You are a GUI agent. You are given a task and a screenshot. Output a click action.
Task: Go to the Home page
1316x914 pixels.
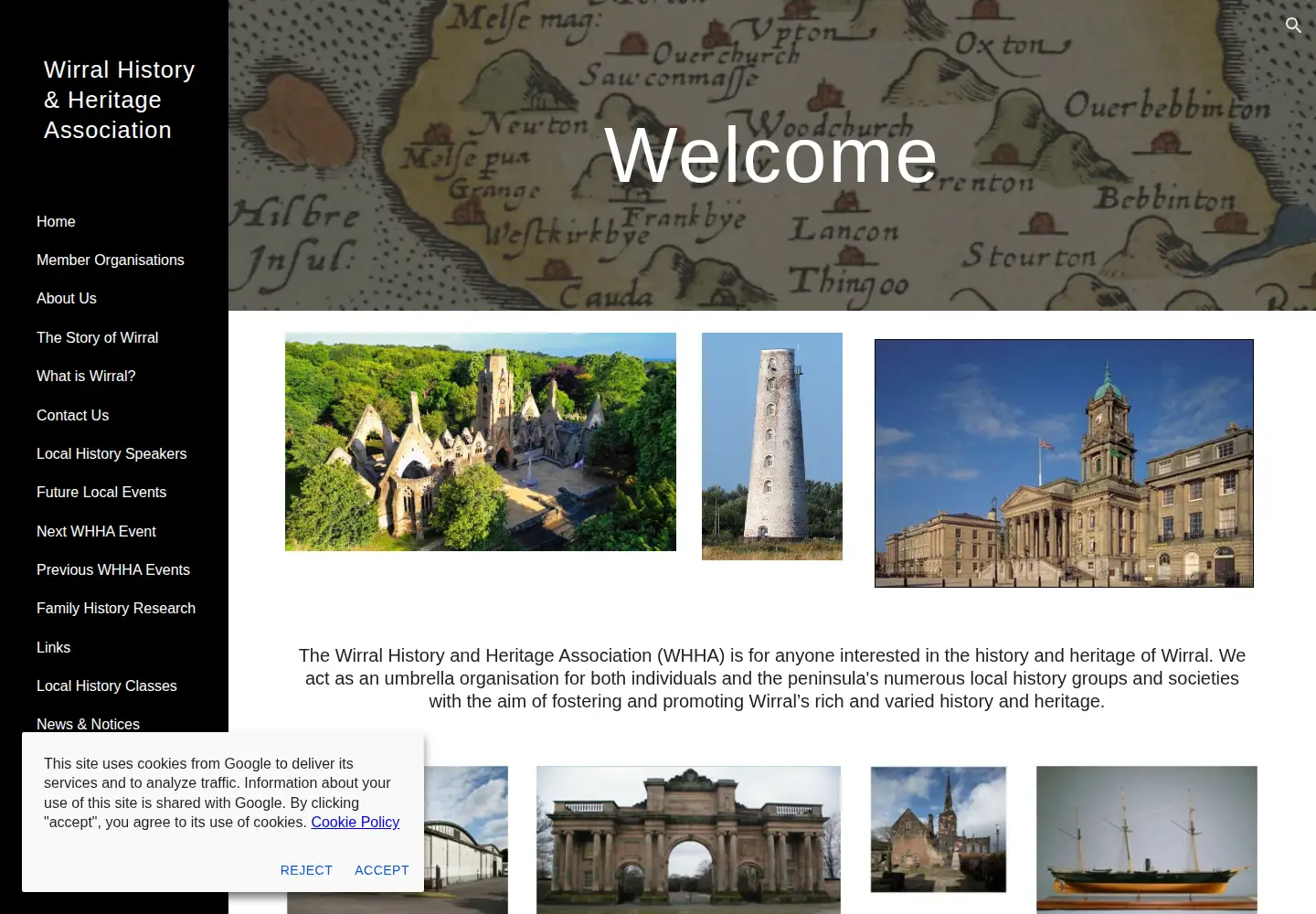(56, 221)
